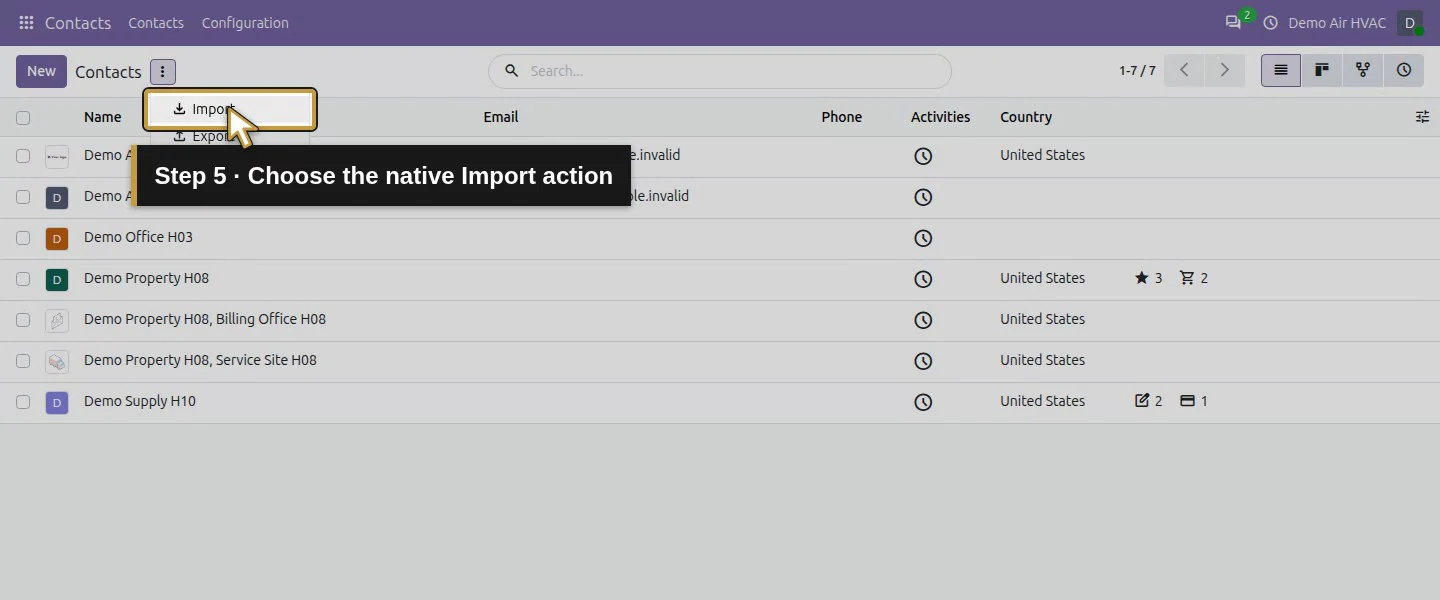Tick the checkbox beside the dark gray D avatar

(x=23, y=197)
